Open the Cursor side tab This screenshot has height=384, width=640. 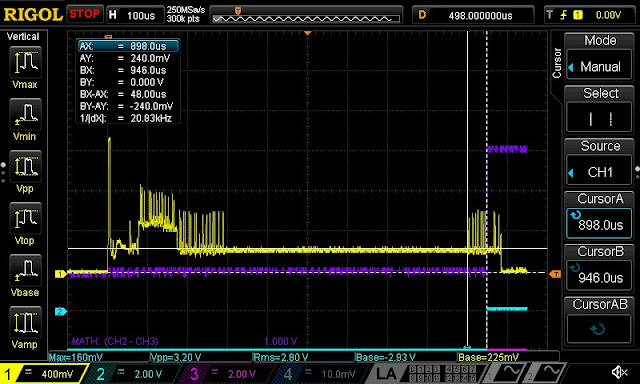557,63
